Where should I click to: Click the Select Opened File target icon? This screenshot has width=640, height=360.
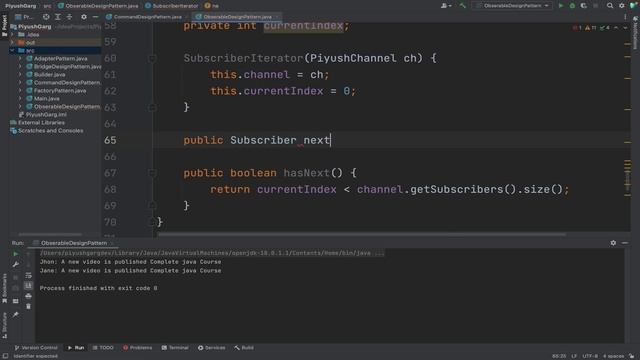click(46, 17)
